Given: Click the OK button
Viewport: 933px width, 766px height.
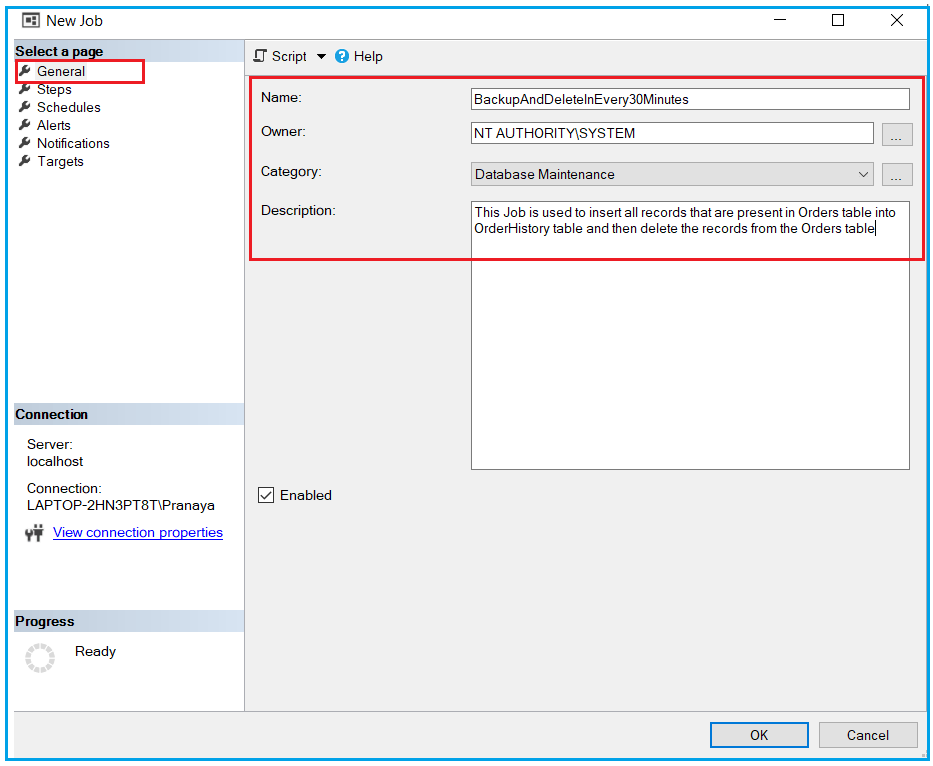Looking at the screenshot, I should coord(758,734).
